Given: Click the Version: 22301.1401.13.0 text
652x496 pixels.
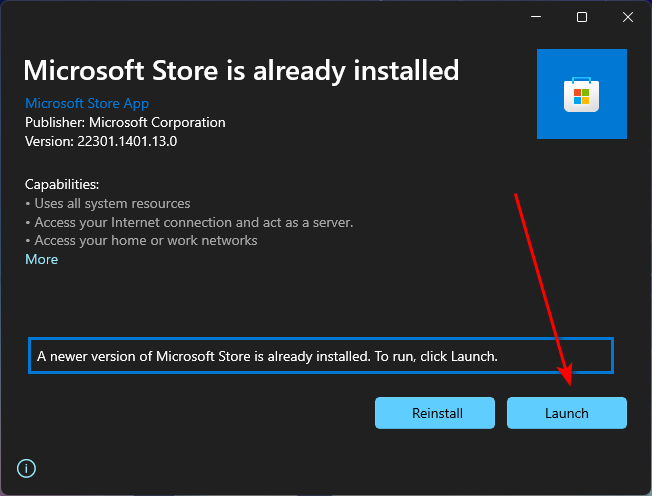Looking at the screenshot, I should (101, 141).
